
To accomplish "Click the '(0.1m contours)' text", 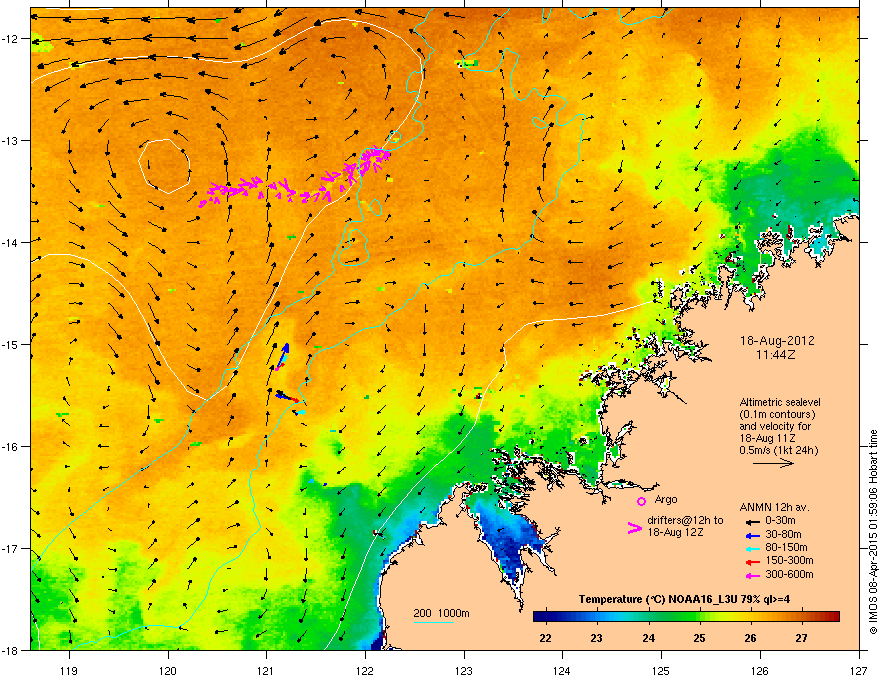I will pos(777,415).
